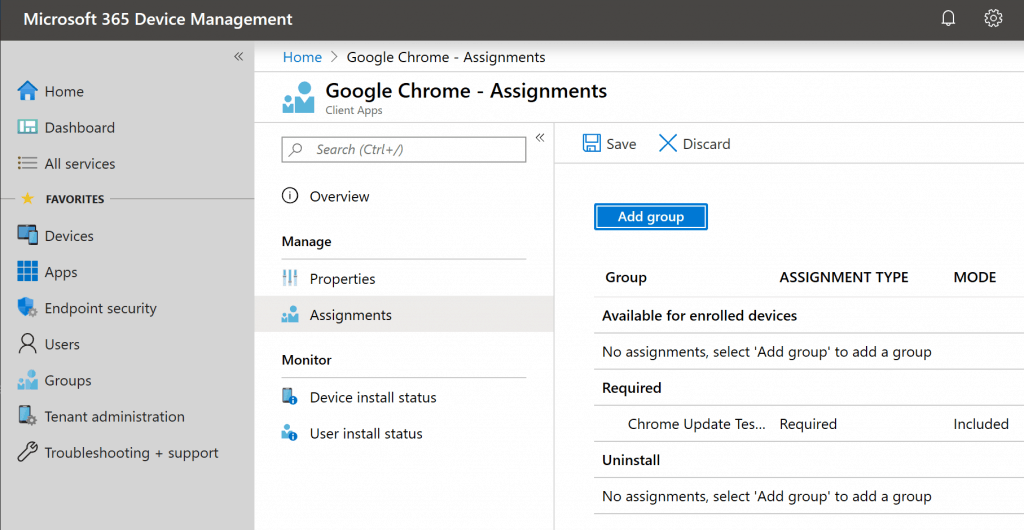
Task: Click the Group column header
Action: pos(626,277)
